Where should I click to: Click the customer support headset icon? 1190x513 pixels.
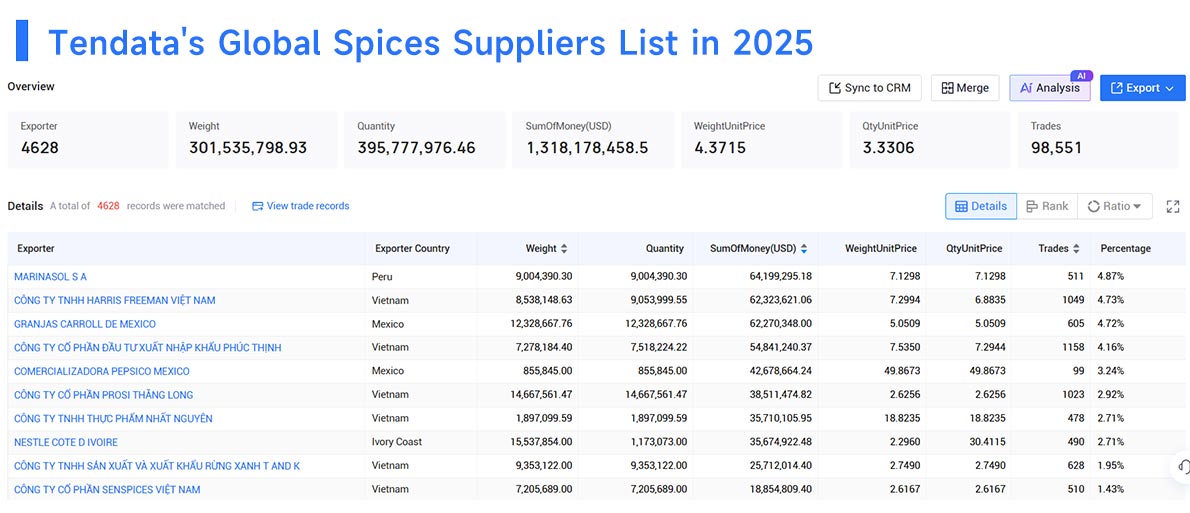[x=1182, y=467]
